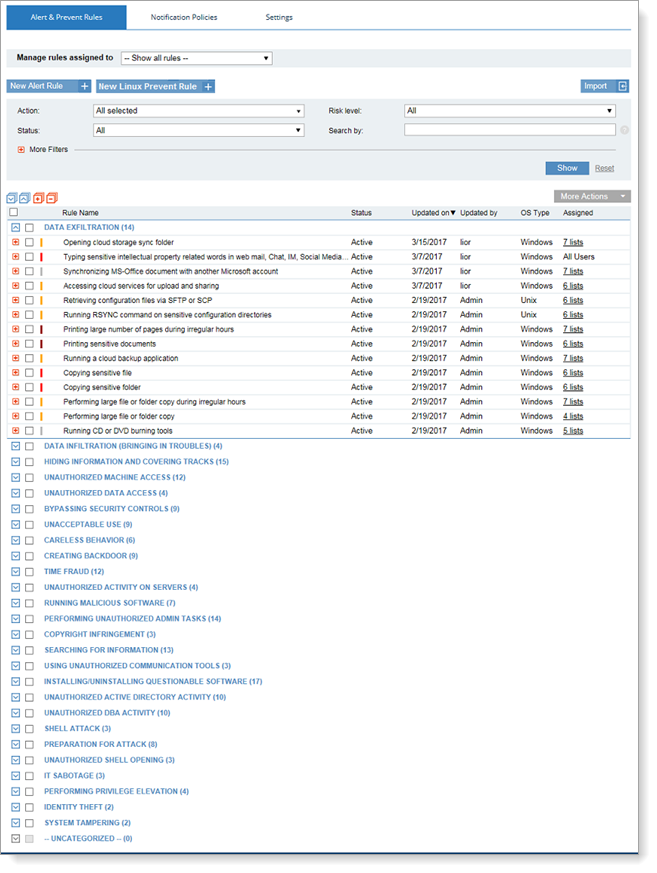657x873 pixels.
Task: Click the orange expand all rules icon
Action: point(39,198)
